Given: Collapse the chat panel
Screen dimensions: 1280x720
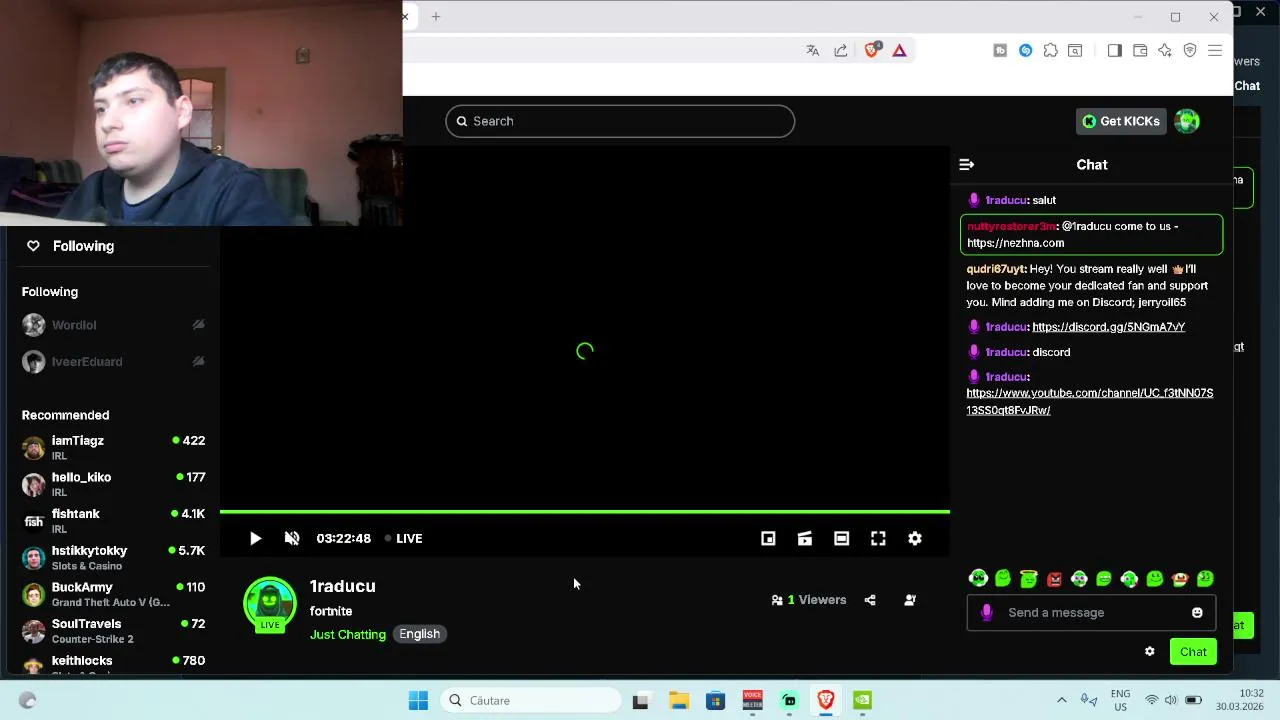Looking at the screenshot, I should click(966, 164).
